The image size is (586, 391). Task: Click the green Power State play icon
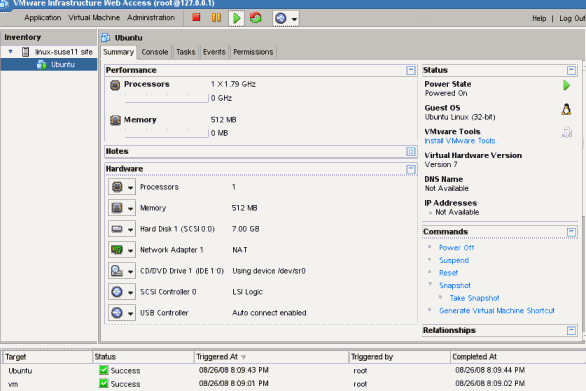tap(566, 85)
